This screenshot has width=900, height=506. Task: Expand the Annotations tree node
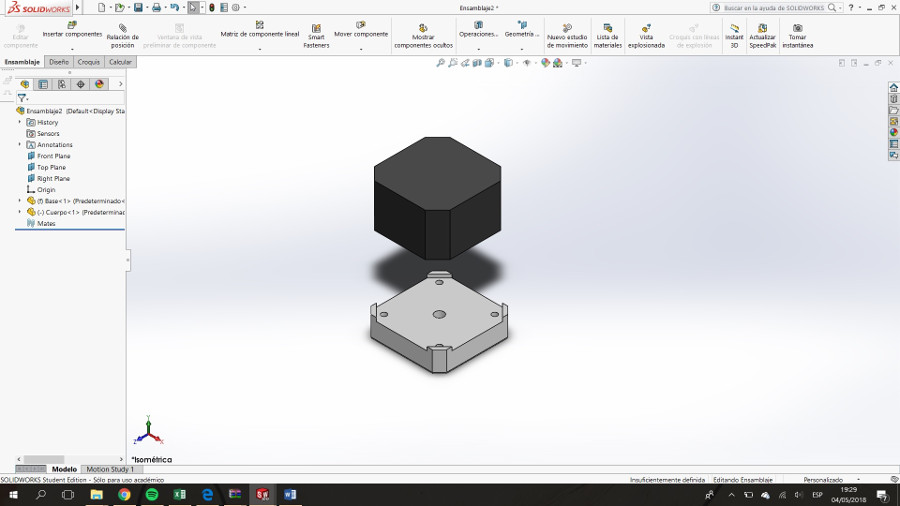click(x=20, y=145)
